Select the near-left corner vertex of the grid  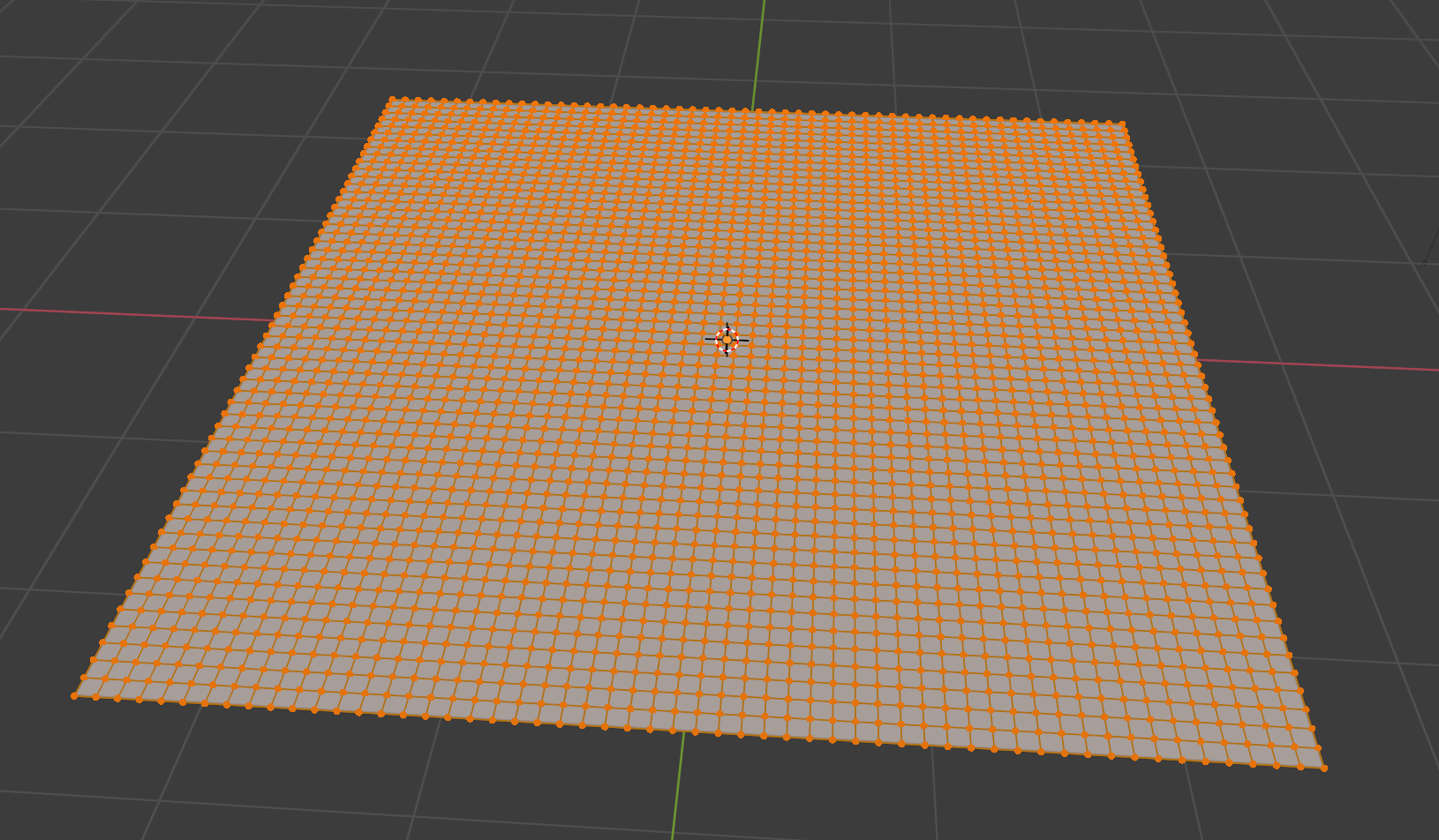(x=74, y=696)
